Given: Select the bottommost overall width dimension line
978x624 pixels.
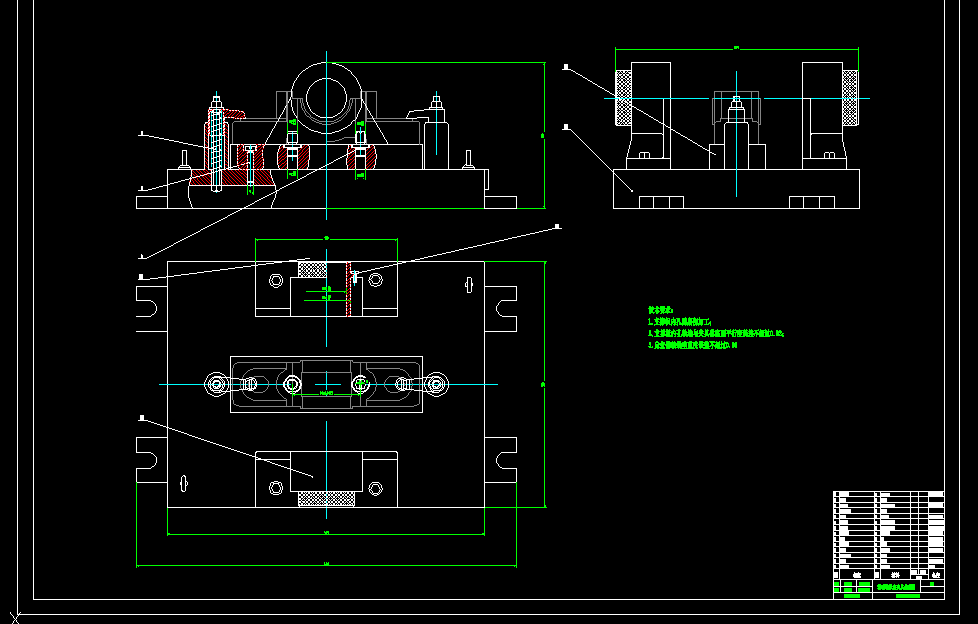Looking at the screenshot, I should [x=326, y=566].
